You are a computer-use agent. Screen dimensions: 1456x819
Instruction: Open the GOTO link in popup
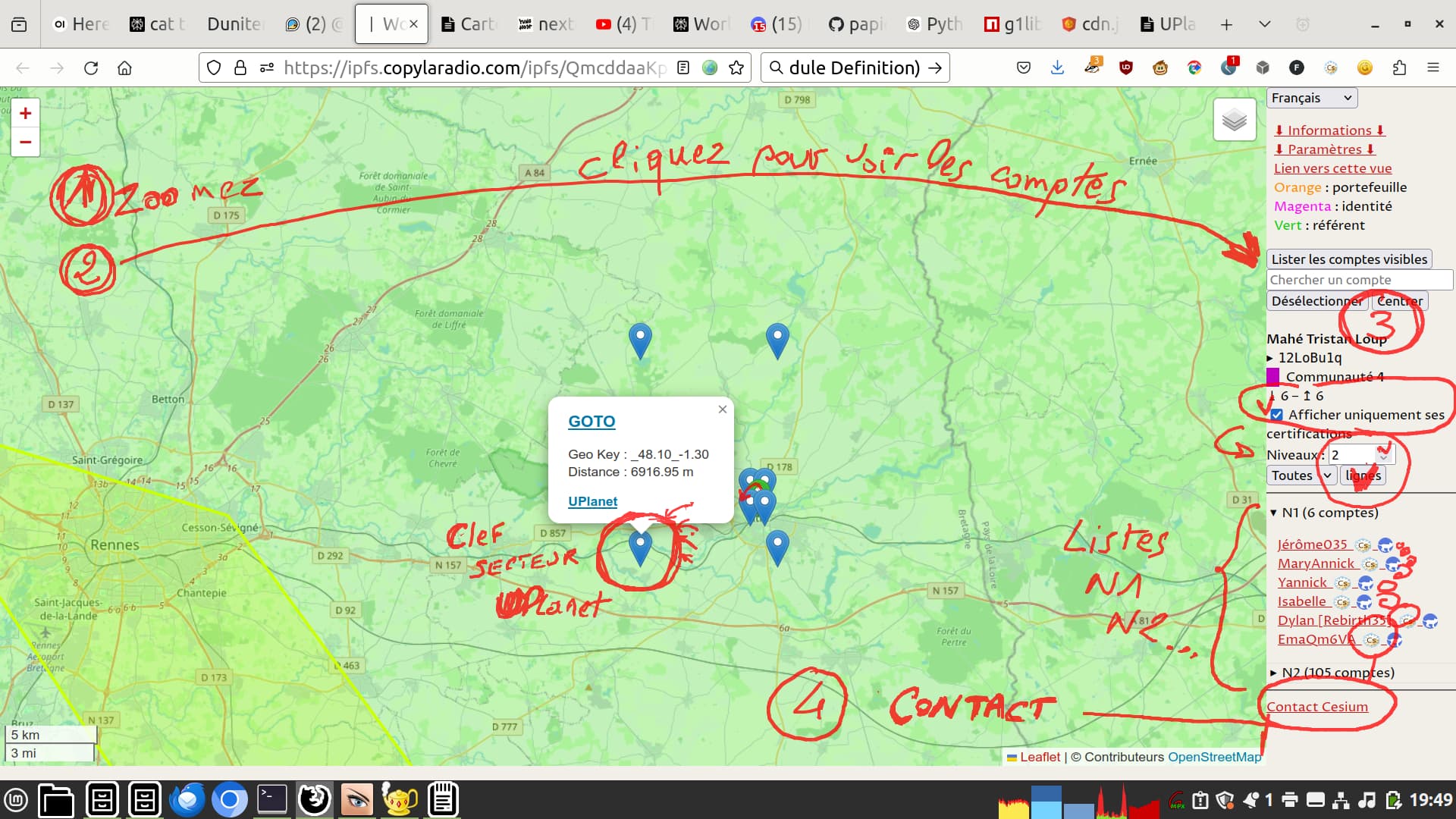click(591, 422)
